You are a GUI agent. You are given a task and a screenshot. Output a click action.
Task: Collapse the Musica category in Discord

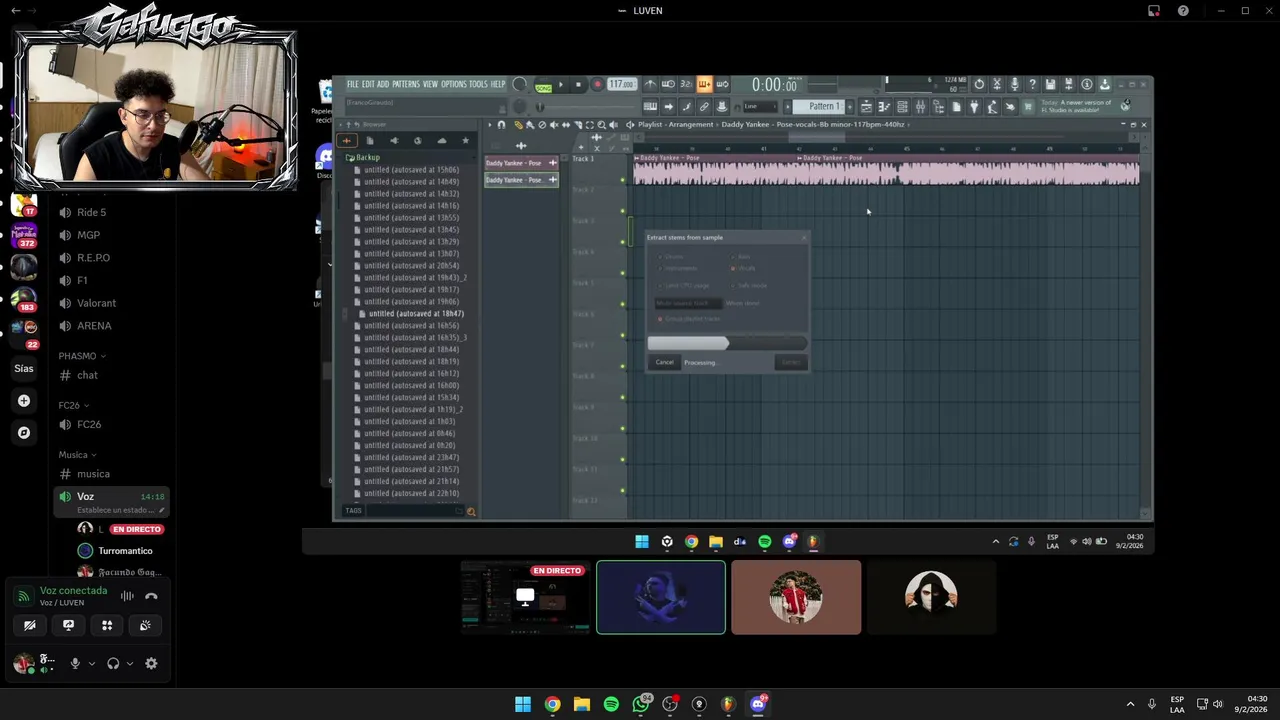point(77,455)
